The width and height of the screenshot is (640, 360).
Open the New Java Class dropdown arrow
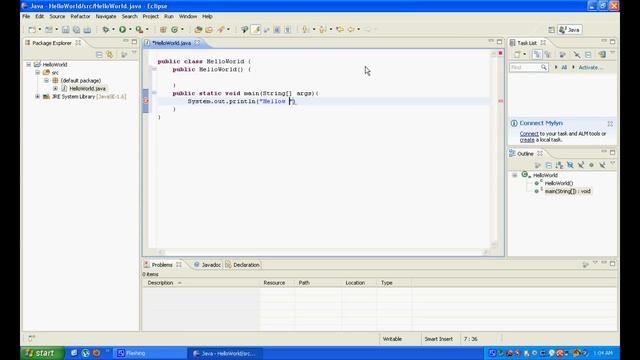pyautogui.click(x=182, y=29)
